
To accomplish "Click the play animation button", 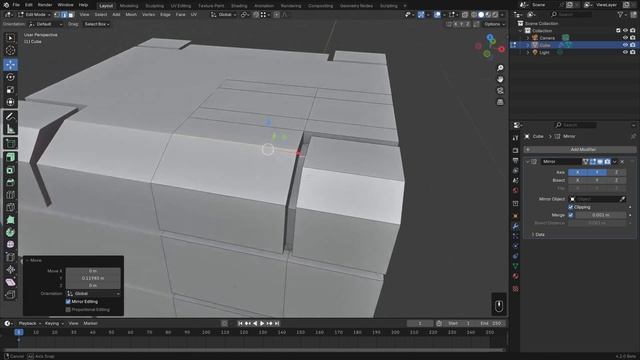I will pyautogui.click(x=262, y=323).
